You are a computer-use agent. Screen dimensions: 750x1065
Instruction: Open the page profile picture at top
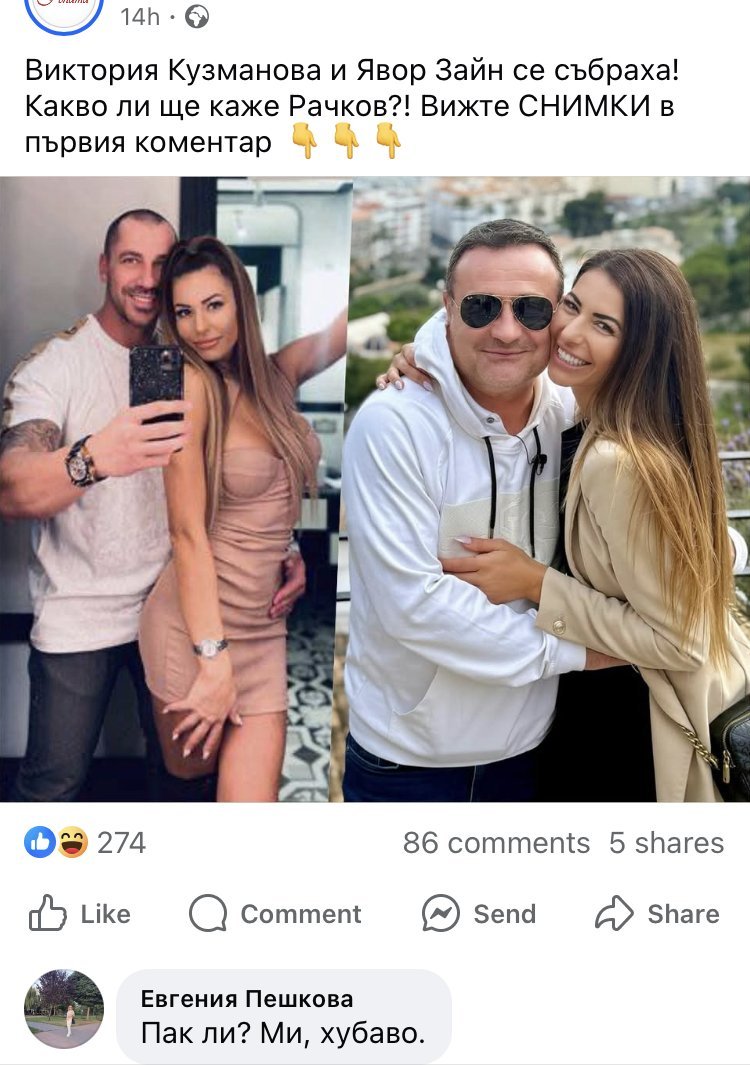pos(63,10)
